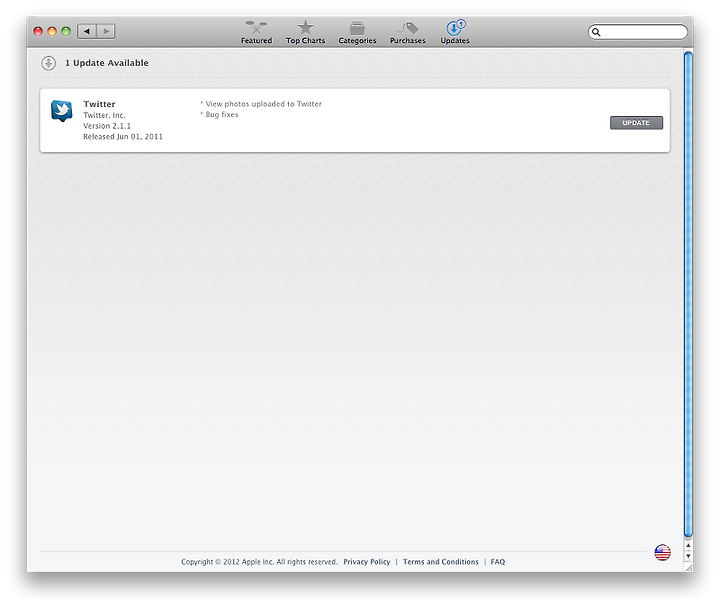
Task: Click the Released Jun 01, 2011 text
Action: pyautogui.click(x=123, y=136)
